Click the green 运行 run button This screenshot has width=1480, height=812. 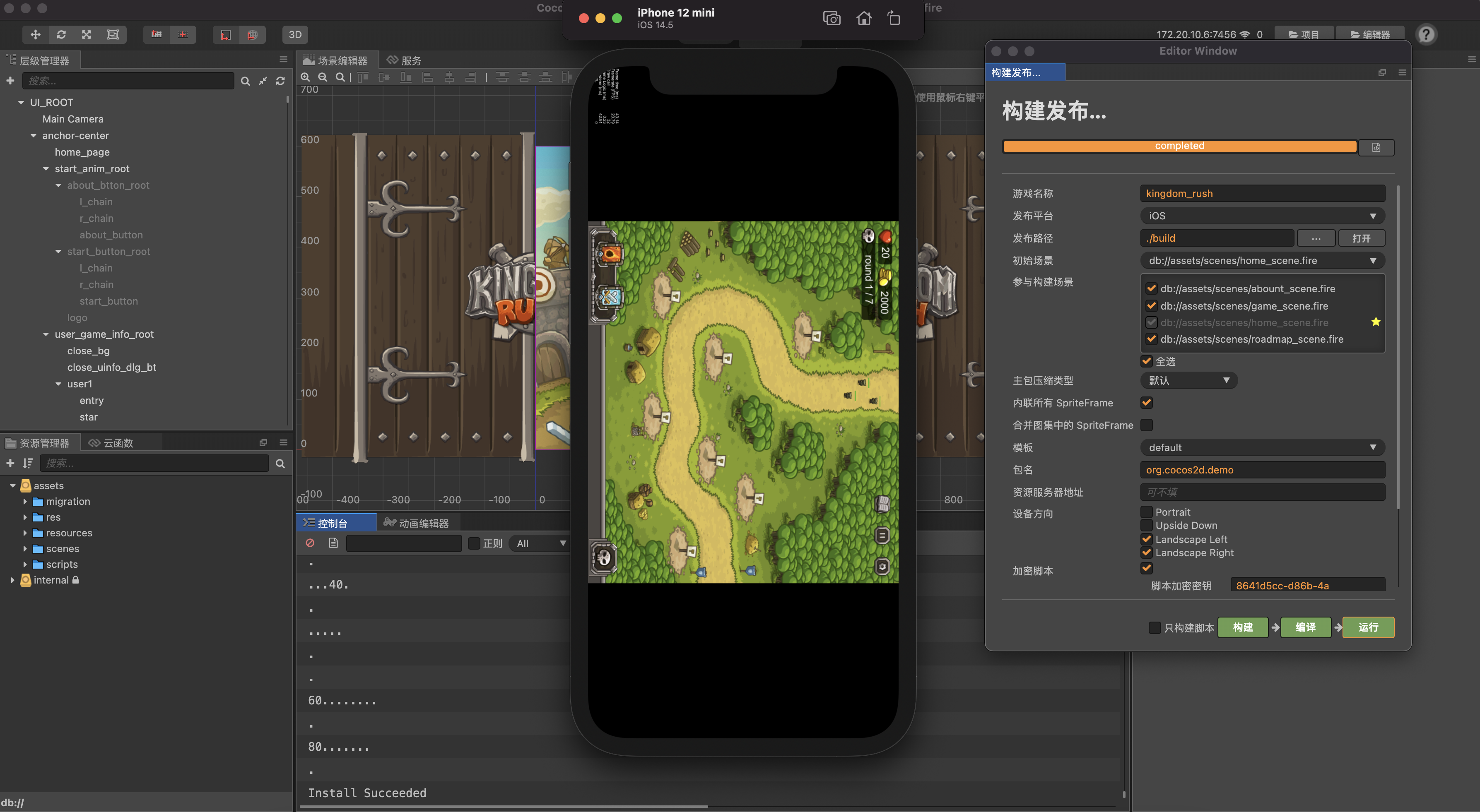1368,627
